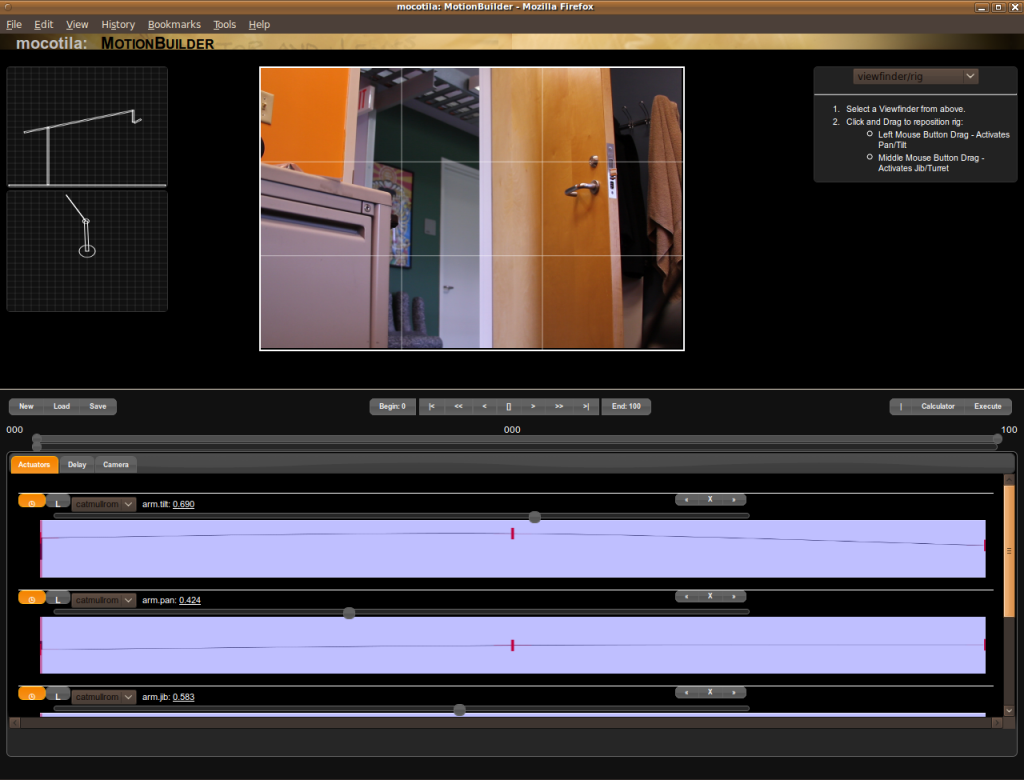Delete keyframe with X on arm.tilt
The width and height of the screenshot is (1024, 780).
point(710,500)
